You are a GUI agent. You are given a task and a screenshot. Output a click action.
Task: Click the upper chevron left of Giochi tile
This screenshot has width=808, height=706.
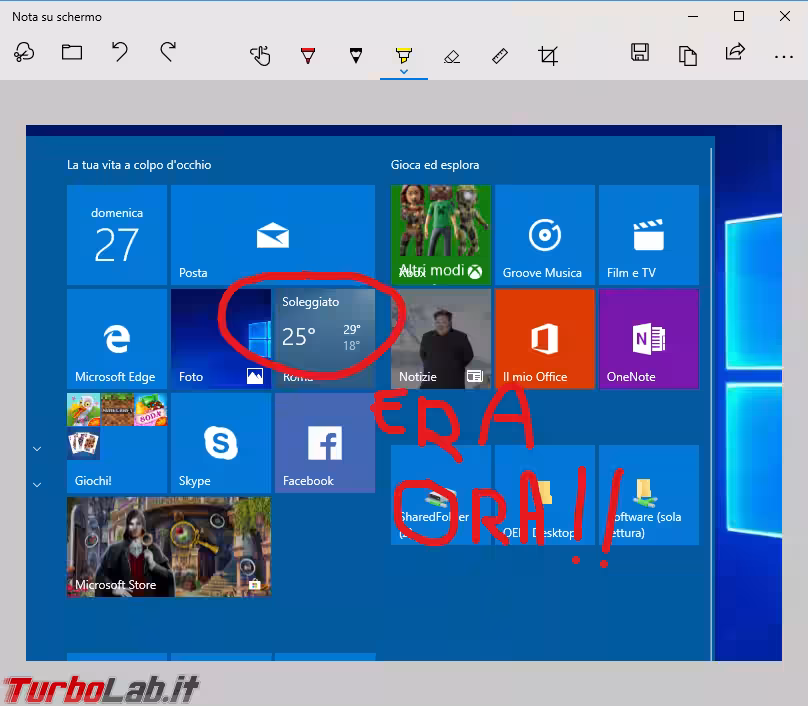click(37, 449)
